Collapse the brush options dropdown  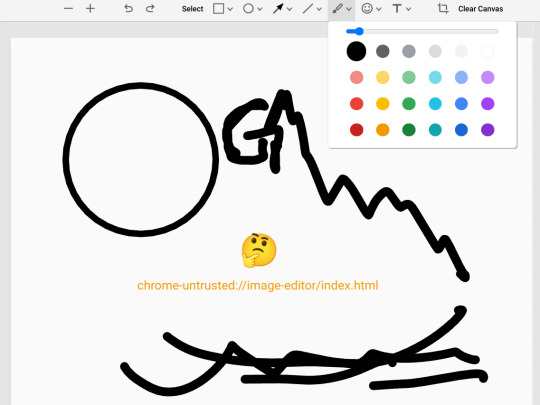coord(349,9)
